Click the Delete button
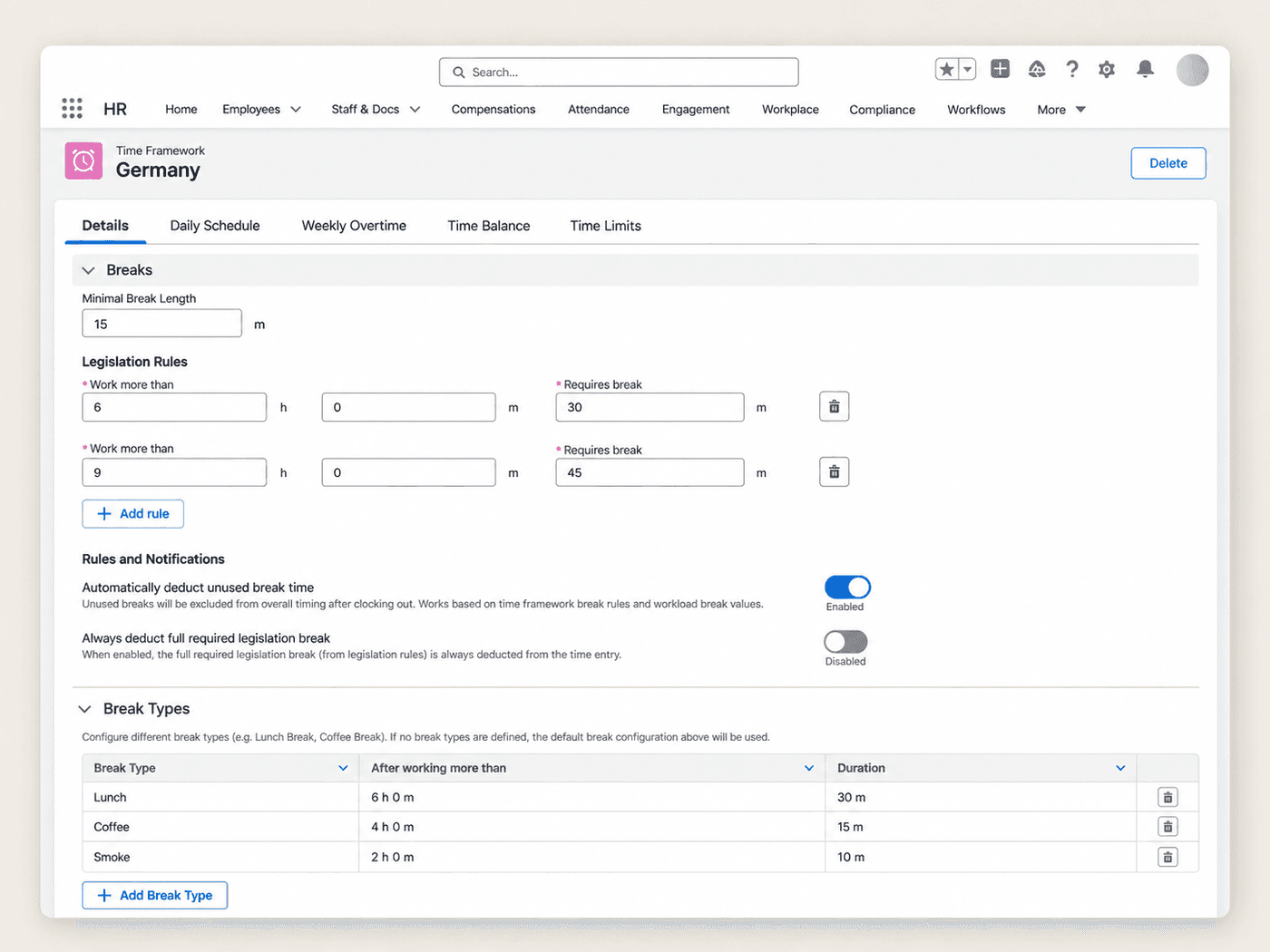Viewport: 1270px width, 952px height. point(1168,163)
